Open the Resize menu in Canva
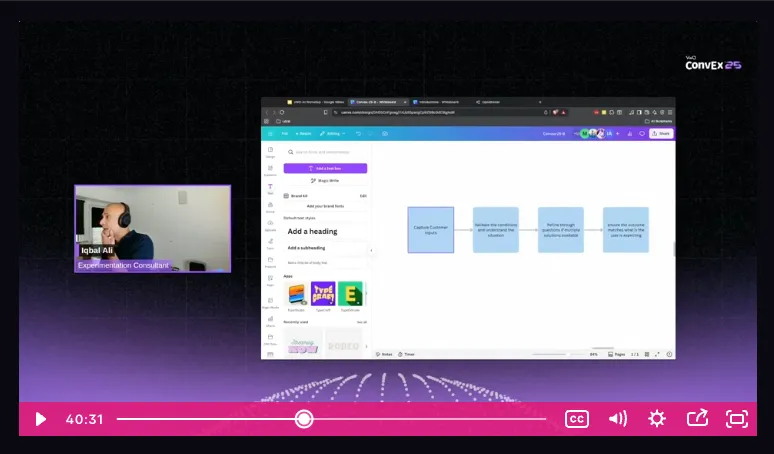The width and height of the screenshot is (774, 454). [x=303, y=134]
